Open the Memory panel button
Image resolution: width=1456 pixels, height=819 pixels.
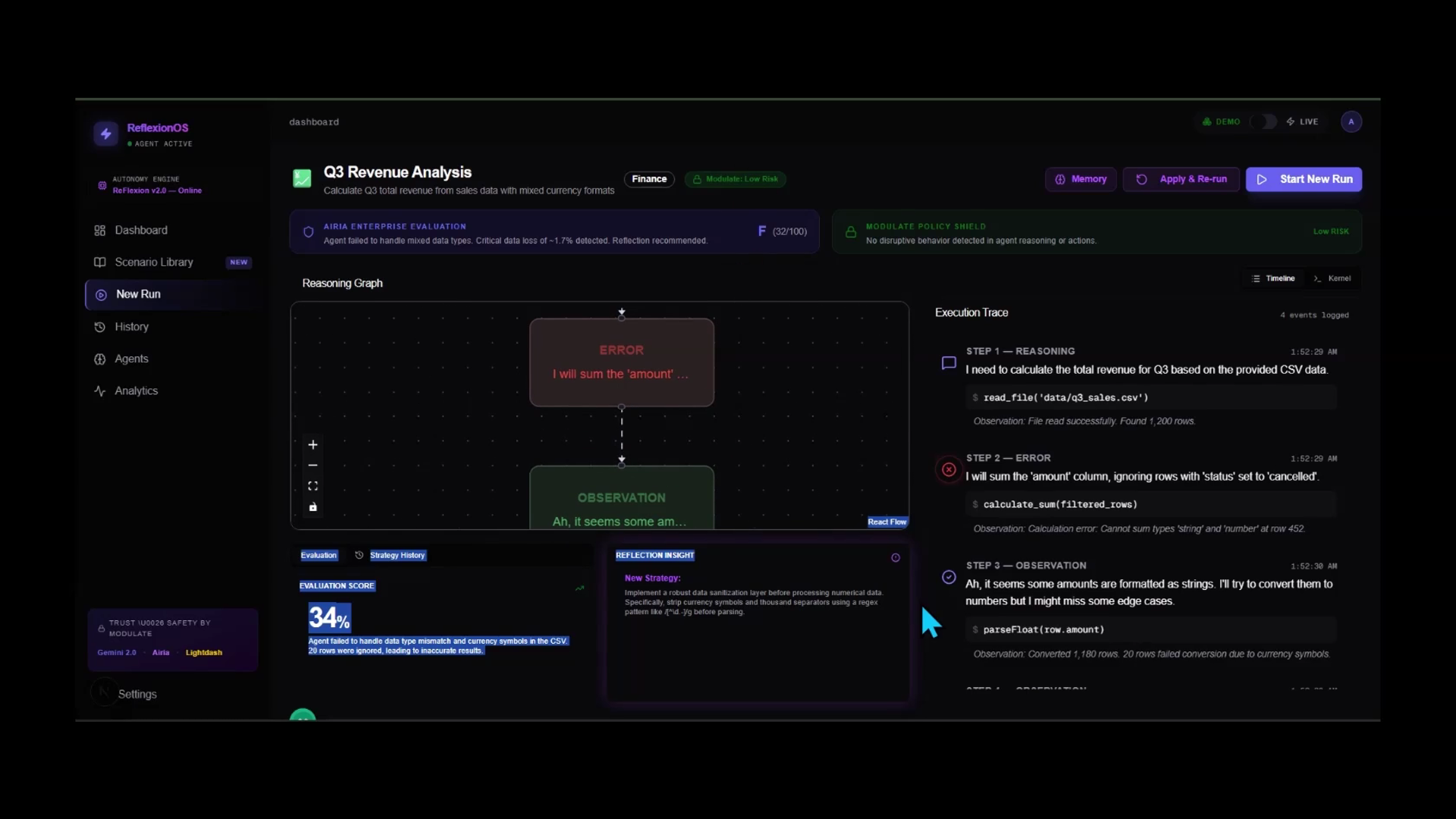pos(1081,180)
